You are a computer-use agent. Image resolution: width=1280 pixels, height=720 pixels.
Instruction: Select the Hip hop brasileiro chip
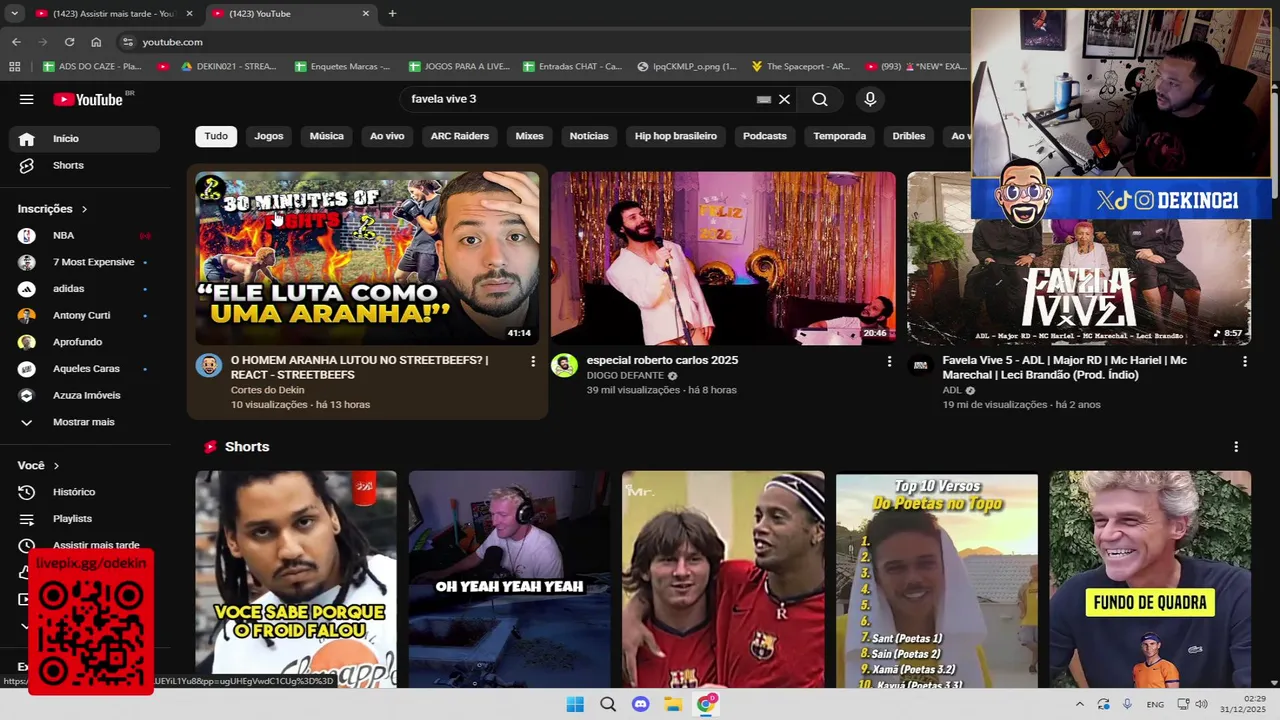coord(676,136)
